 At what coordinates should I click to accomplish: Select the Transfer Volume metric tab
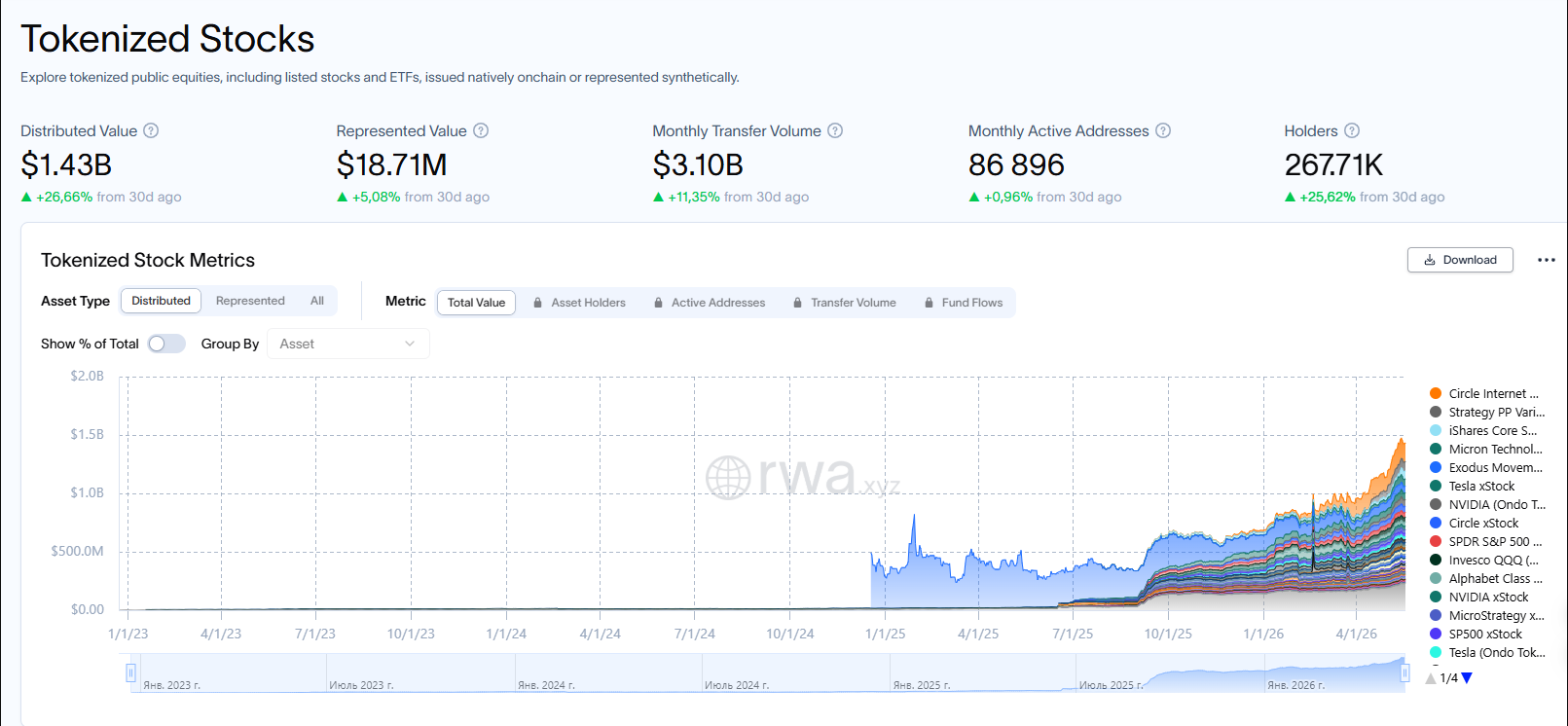pos(845,303)
